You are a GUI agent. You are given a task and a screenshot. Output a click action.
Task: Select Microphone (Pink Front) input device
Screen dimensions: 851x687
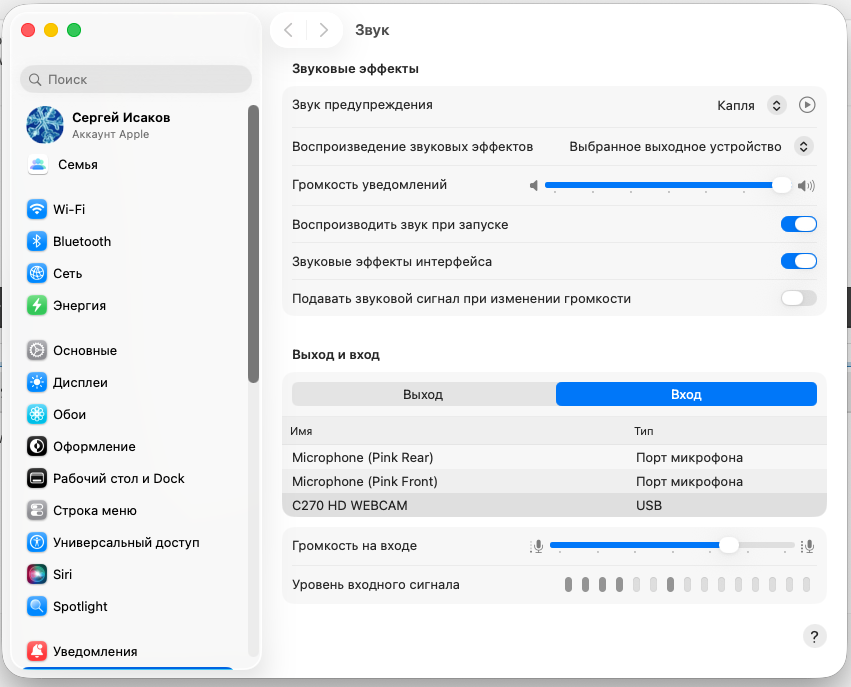(554, 481)
